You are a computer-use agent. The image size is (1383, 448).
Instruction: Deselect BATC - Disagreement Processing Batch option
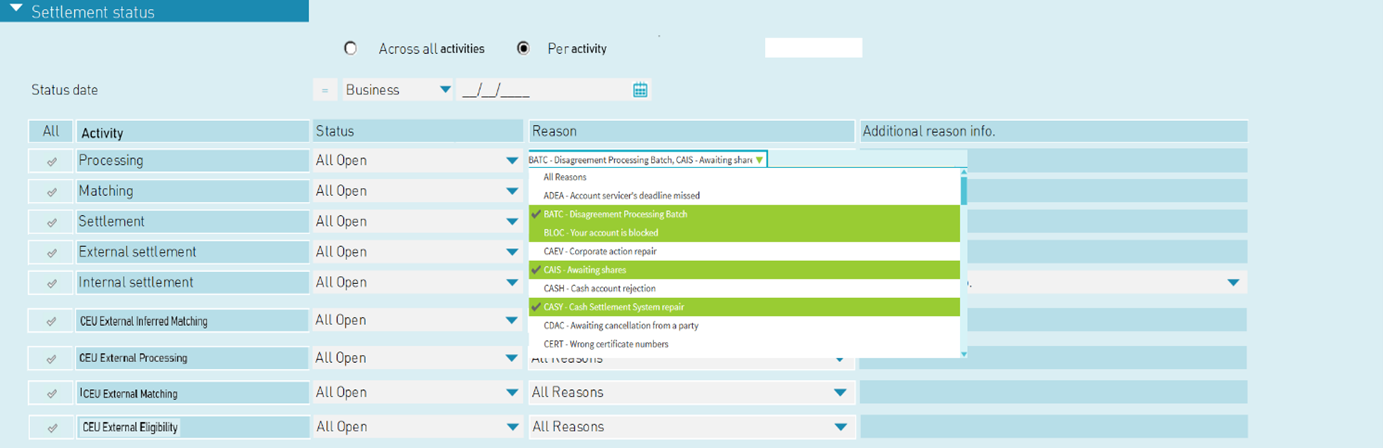pos(615,214)
